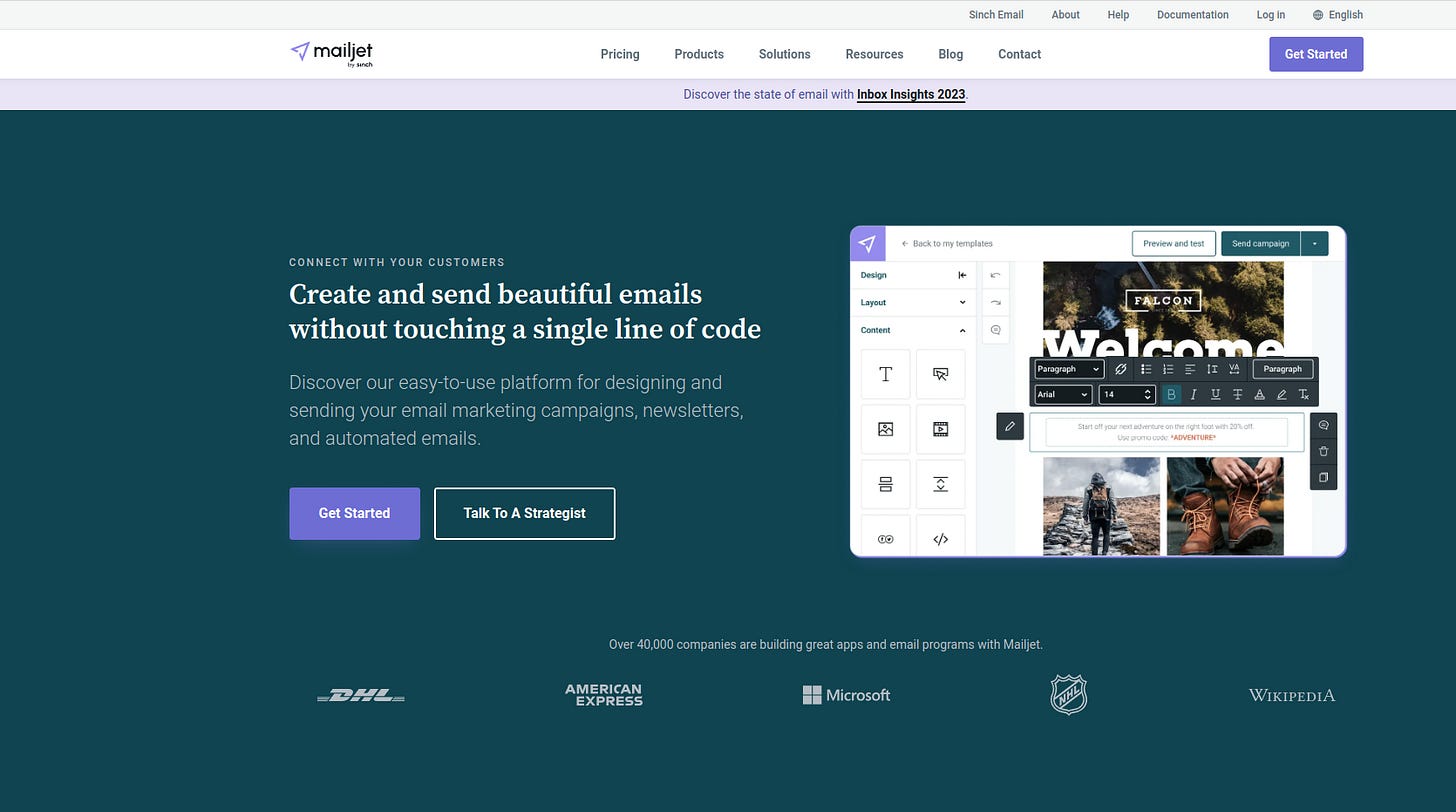
Task: Click the purple paper-plane icon in the editor preview
Action: point(867,243)
